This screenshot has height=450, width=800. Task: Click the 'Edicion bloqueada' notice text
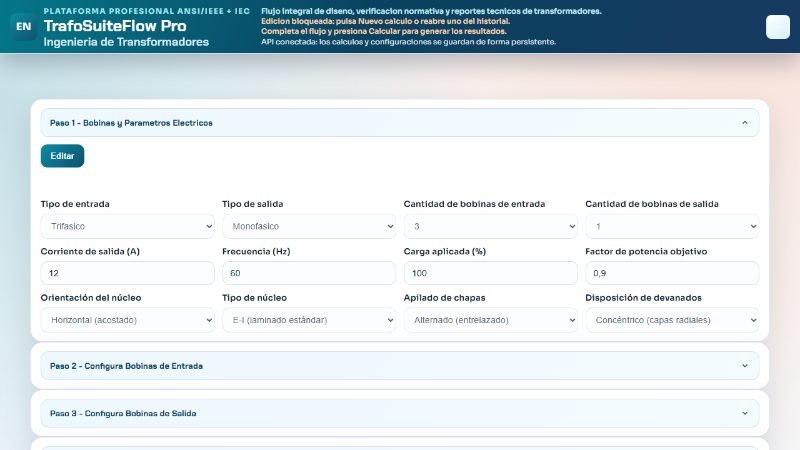click(x=385, y=21)
